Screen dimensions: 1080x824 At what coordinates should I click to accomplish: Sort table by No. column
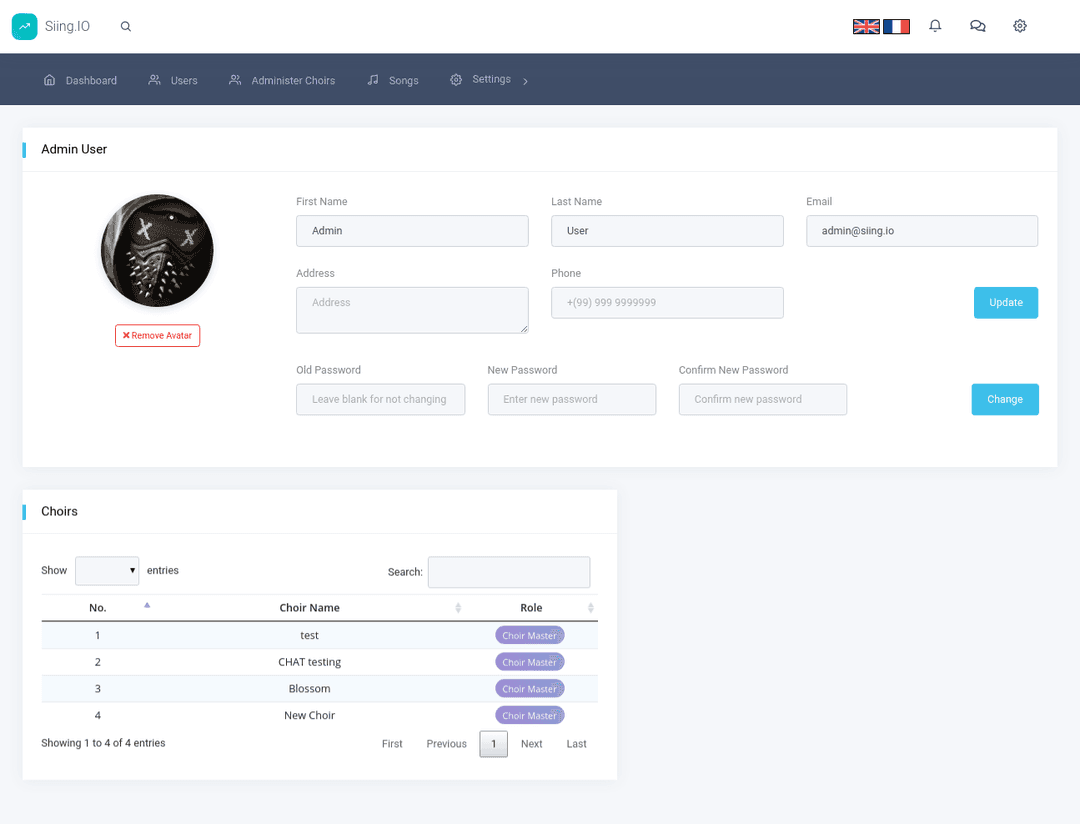point(98,608)
